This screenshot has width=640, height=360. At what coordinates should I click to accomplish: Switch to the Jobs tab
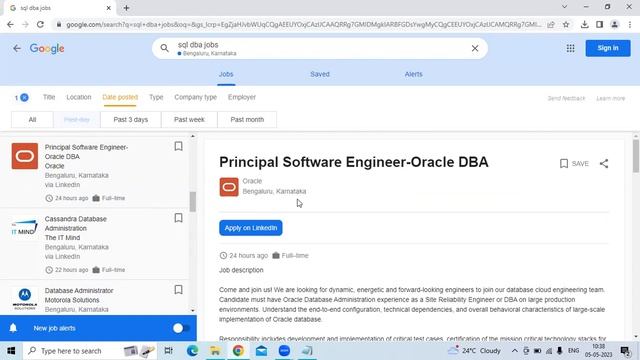(226, 74)
